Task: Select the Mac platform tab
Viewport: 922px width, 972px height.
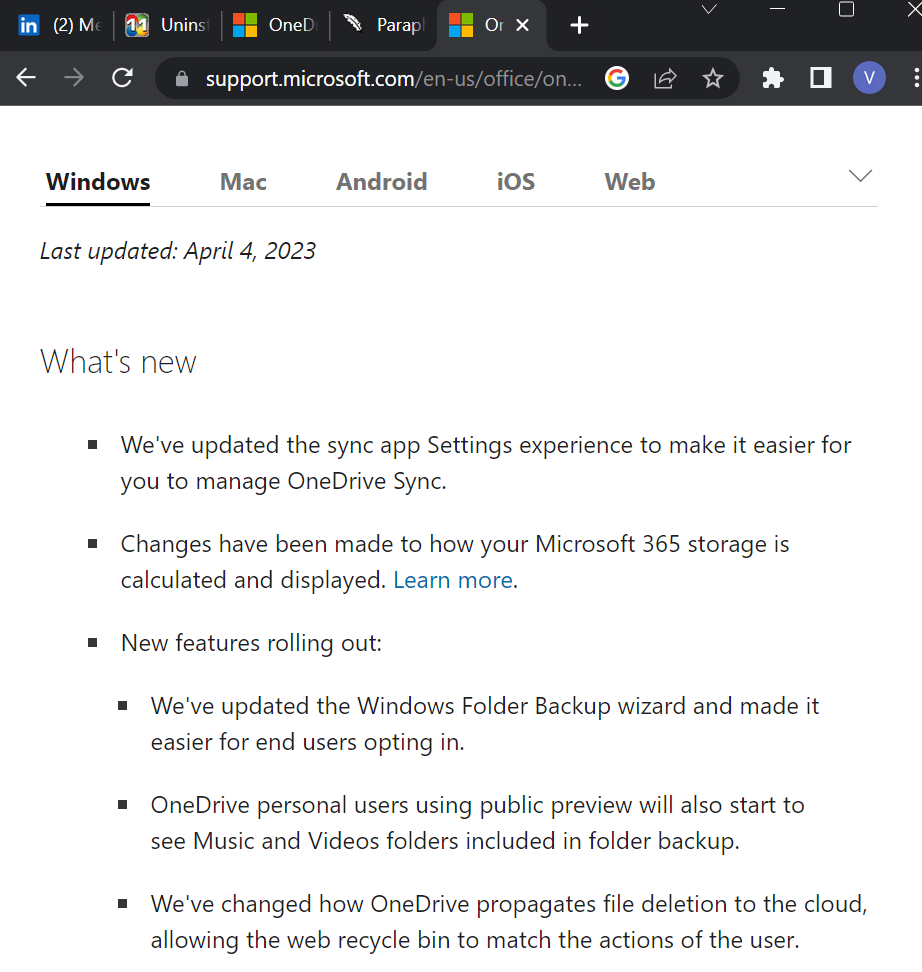Action: coord(243,182)
